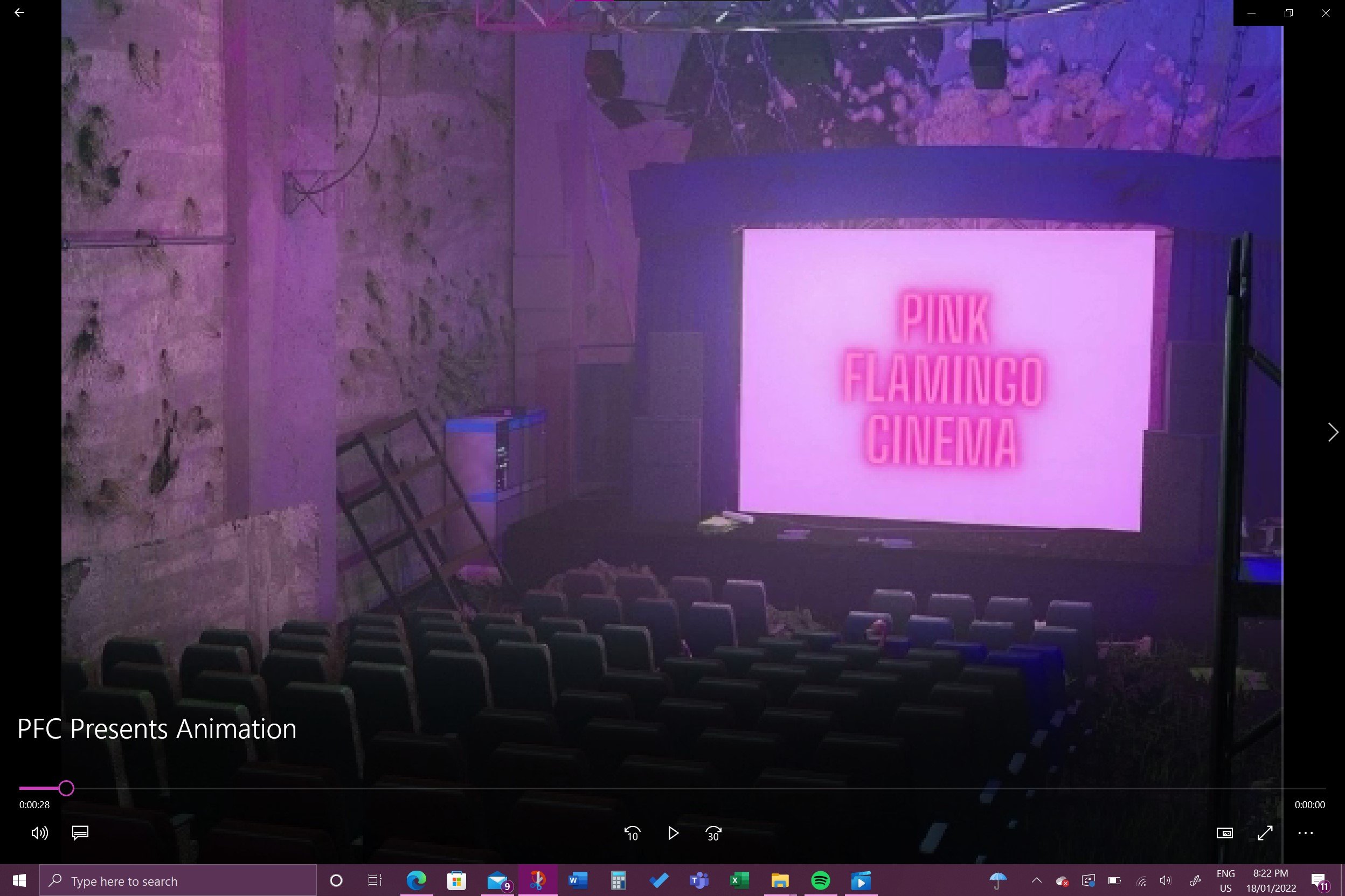The width and height of the screenshot is (1345, 896).
Task: Open the weather umbrella widget
Action: (x=997, y=880)
